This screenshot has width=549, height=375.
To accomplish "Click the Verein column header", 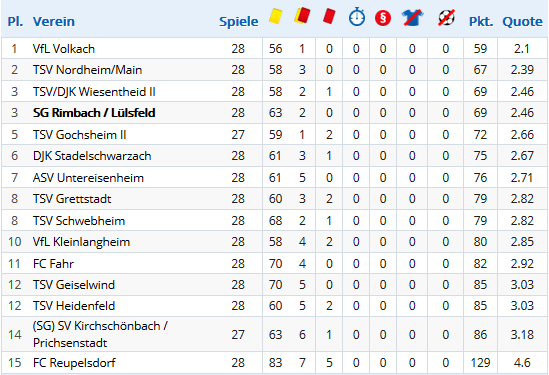I will point(54,22).
